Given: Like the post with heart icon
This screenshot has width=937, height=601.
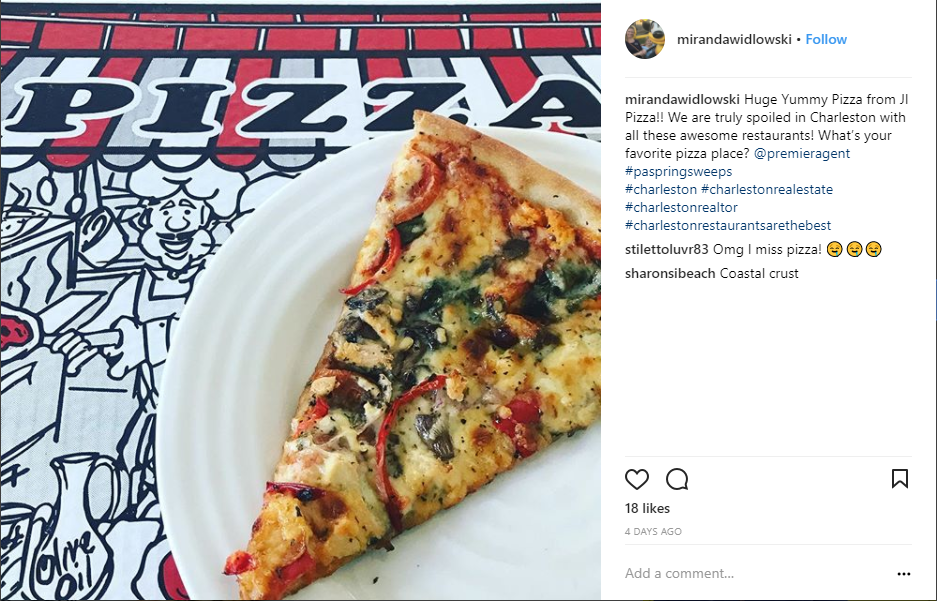Looking at the screenshot, I should [636, 479].
